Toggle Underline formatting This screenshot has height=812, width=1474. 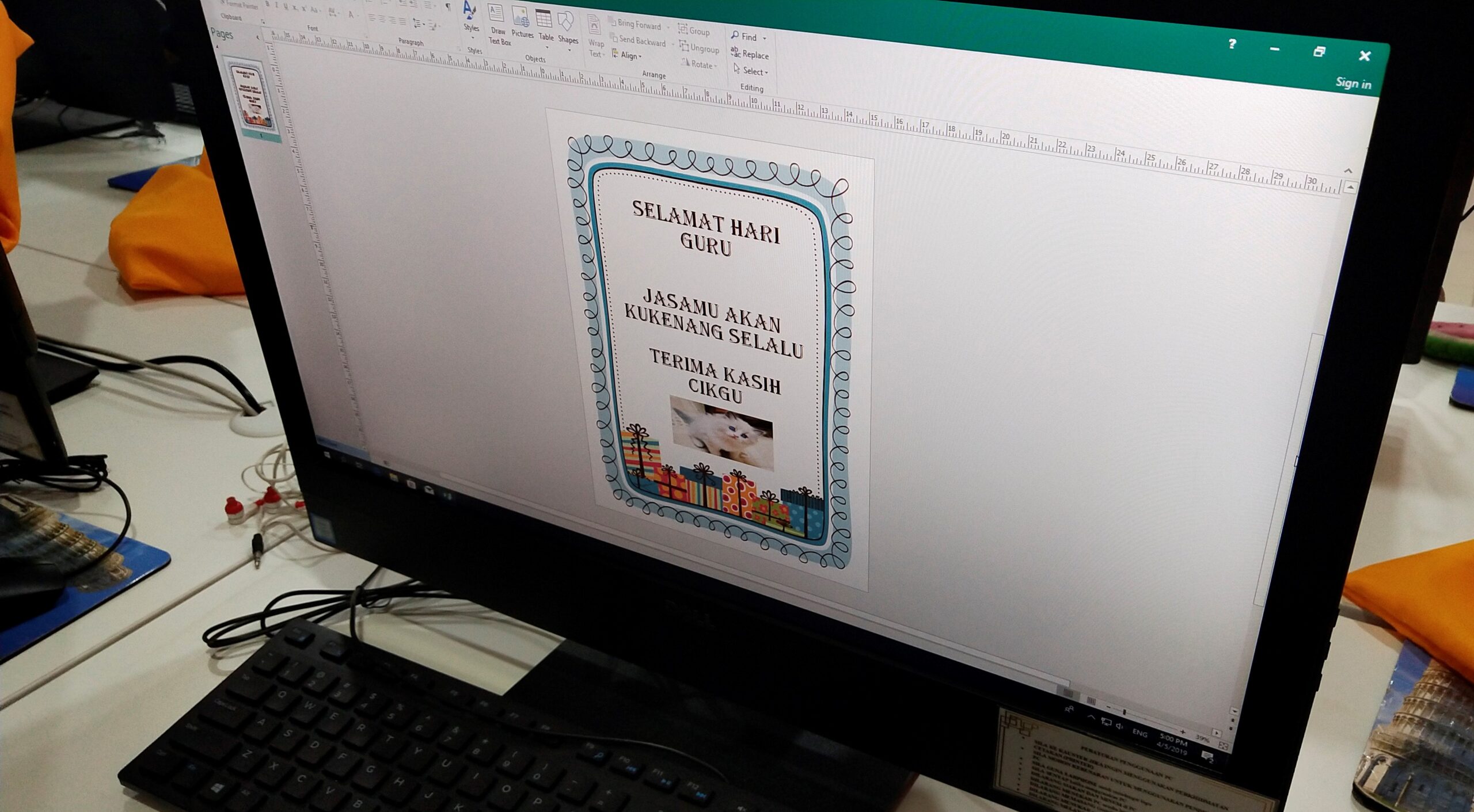(286, 6)
